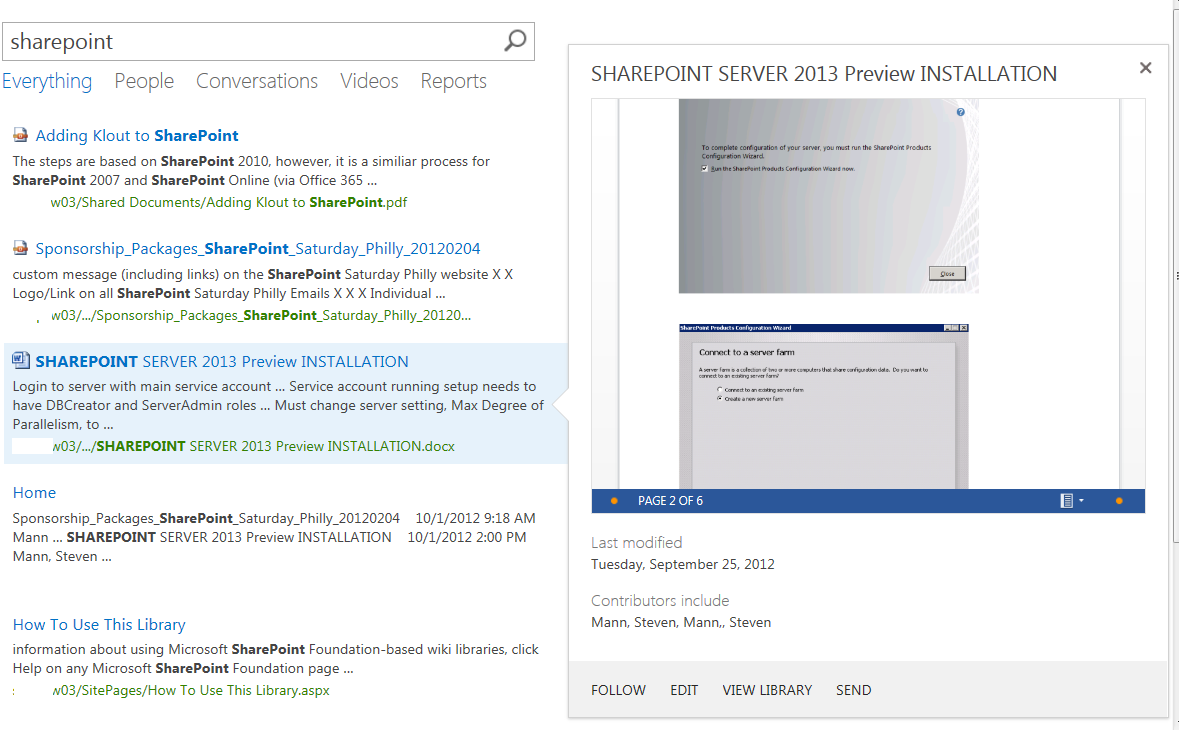Open the Home search result
Screen dimensions: 1179x730
click(x=34, y=492)
